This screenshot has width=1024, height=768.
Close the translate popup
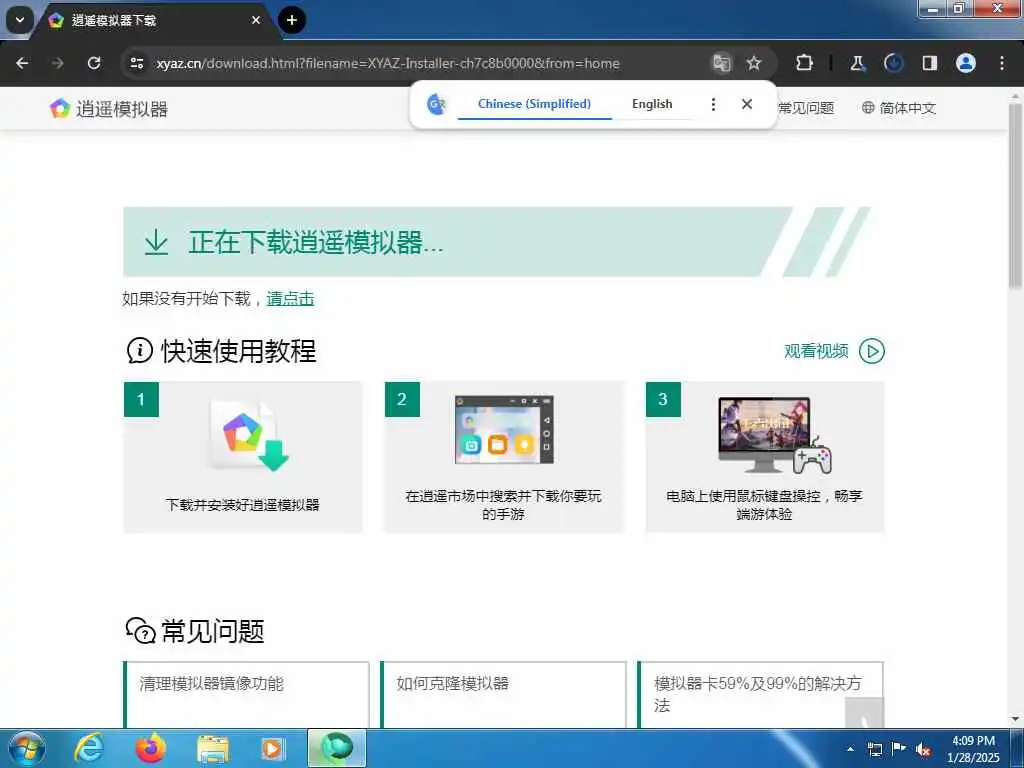(747, 104)
